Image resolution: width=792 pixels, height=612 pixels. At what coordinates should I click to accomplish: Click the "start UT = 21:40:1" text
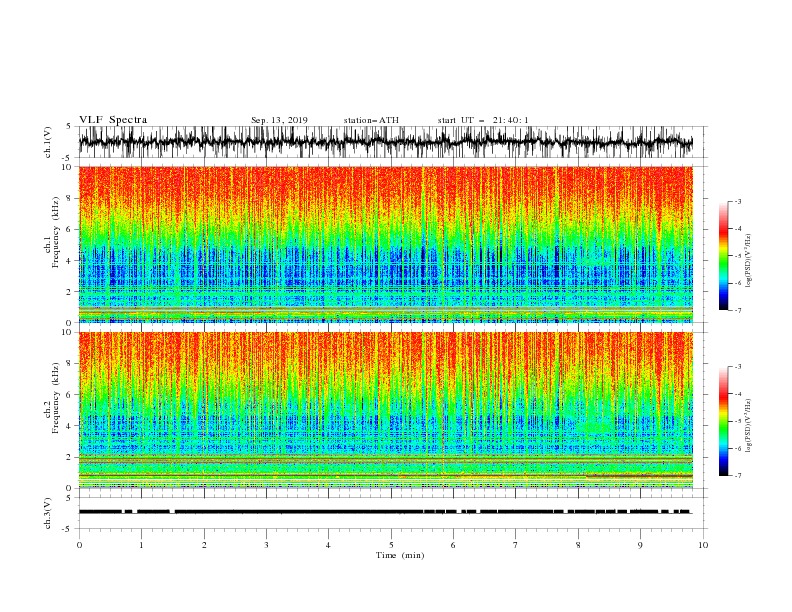tap(483, 120)
